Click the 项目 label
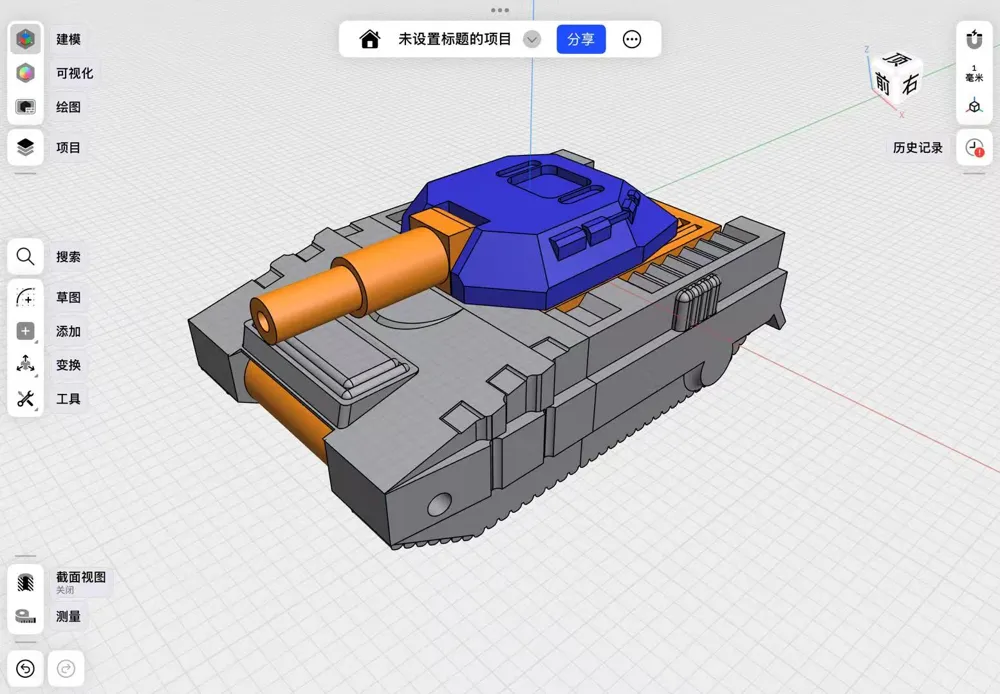This screenshot has height=694, width=1000. click(x=68, y=148)
